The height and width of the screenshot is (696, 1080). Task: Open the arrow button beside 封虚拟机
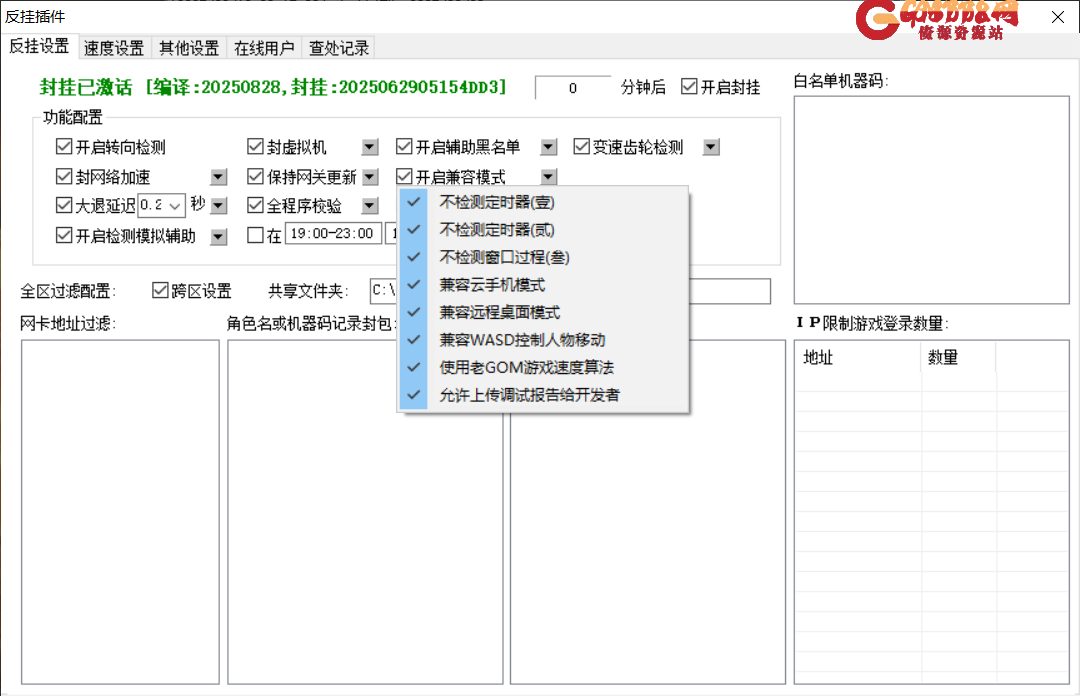tap(370, 148)
